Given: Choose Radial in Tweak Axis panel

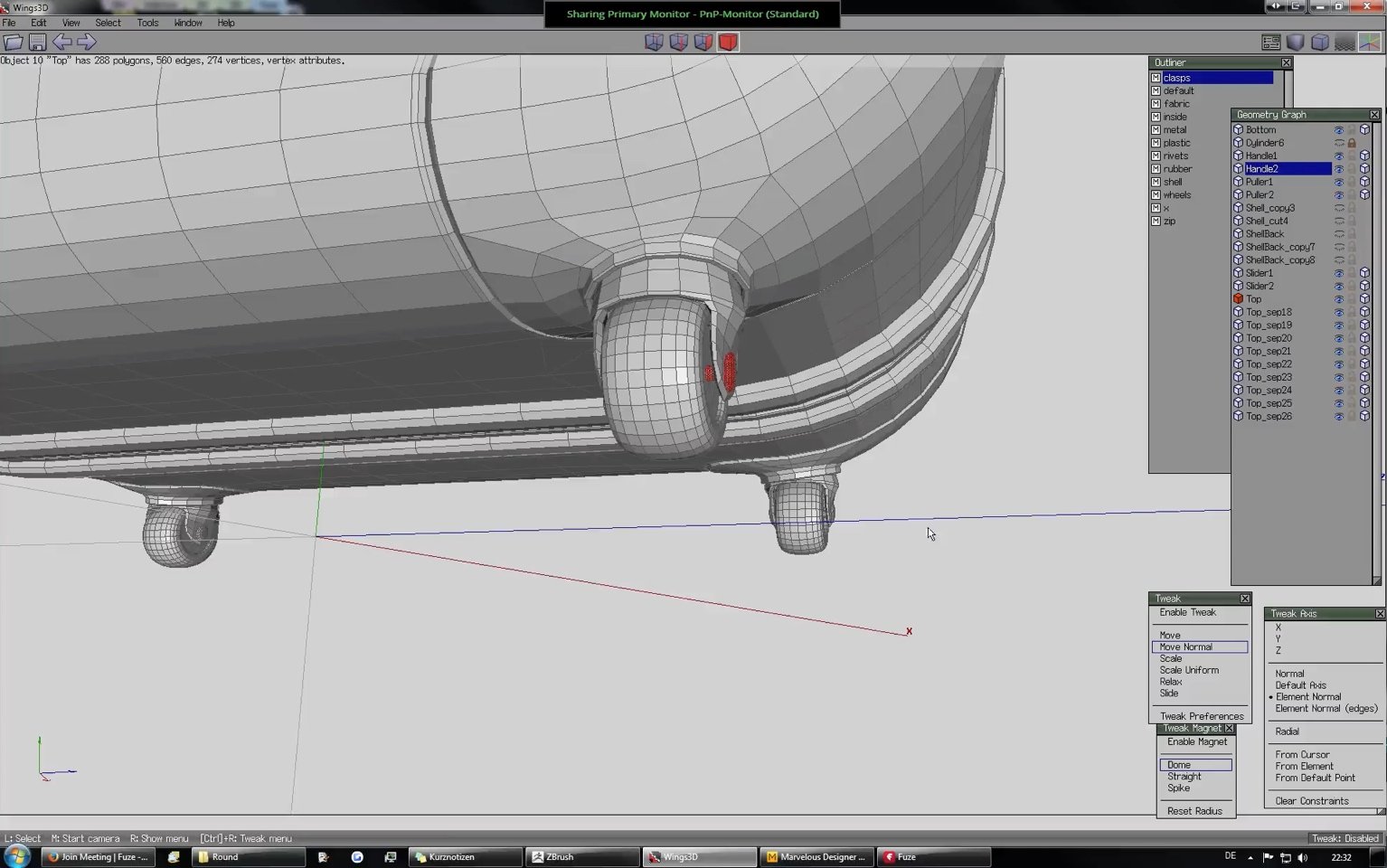Looking at the screenshot, I should tap(1287, 732).
